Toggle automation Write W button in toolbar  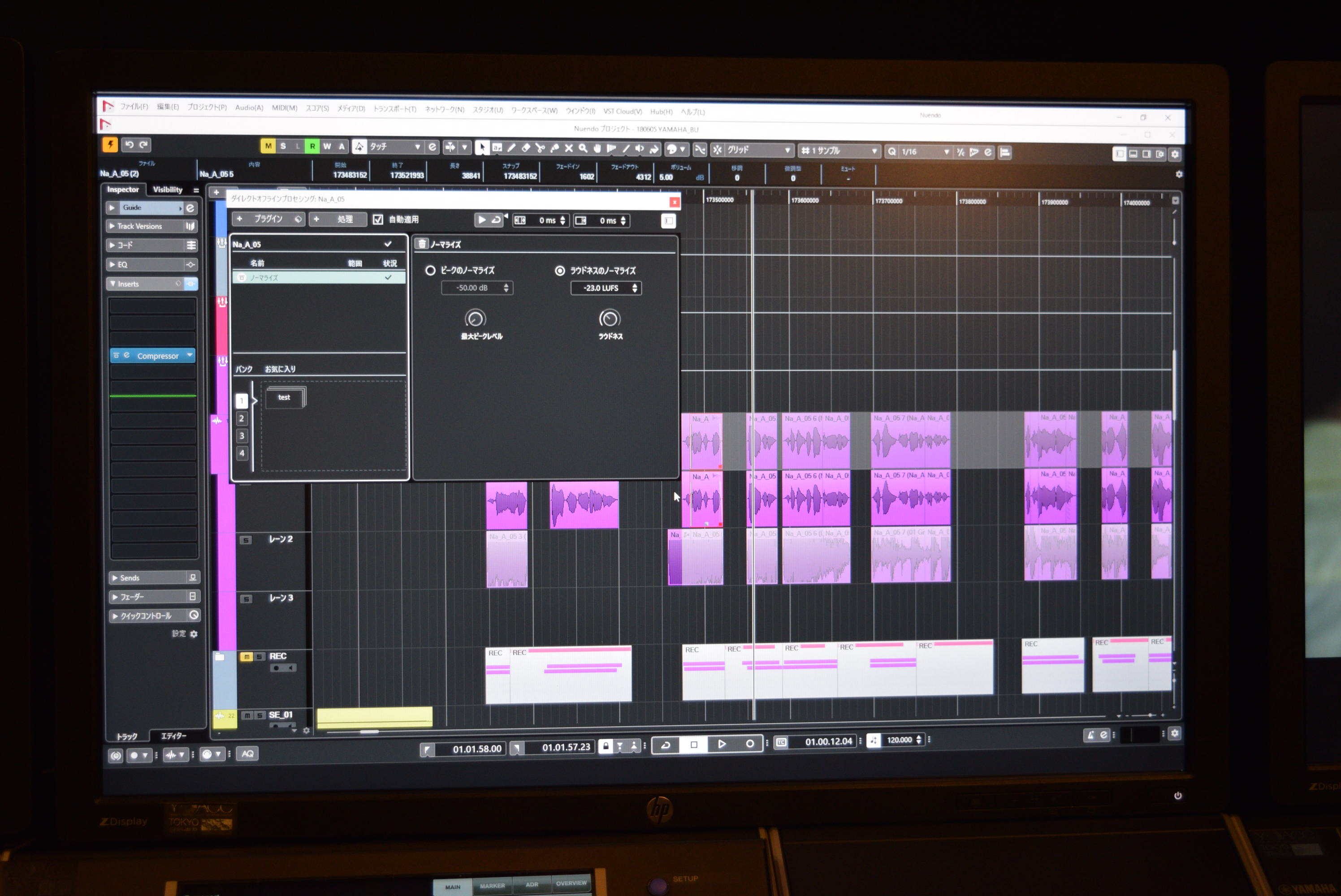pos(327,146)
